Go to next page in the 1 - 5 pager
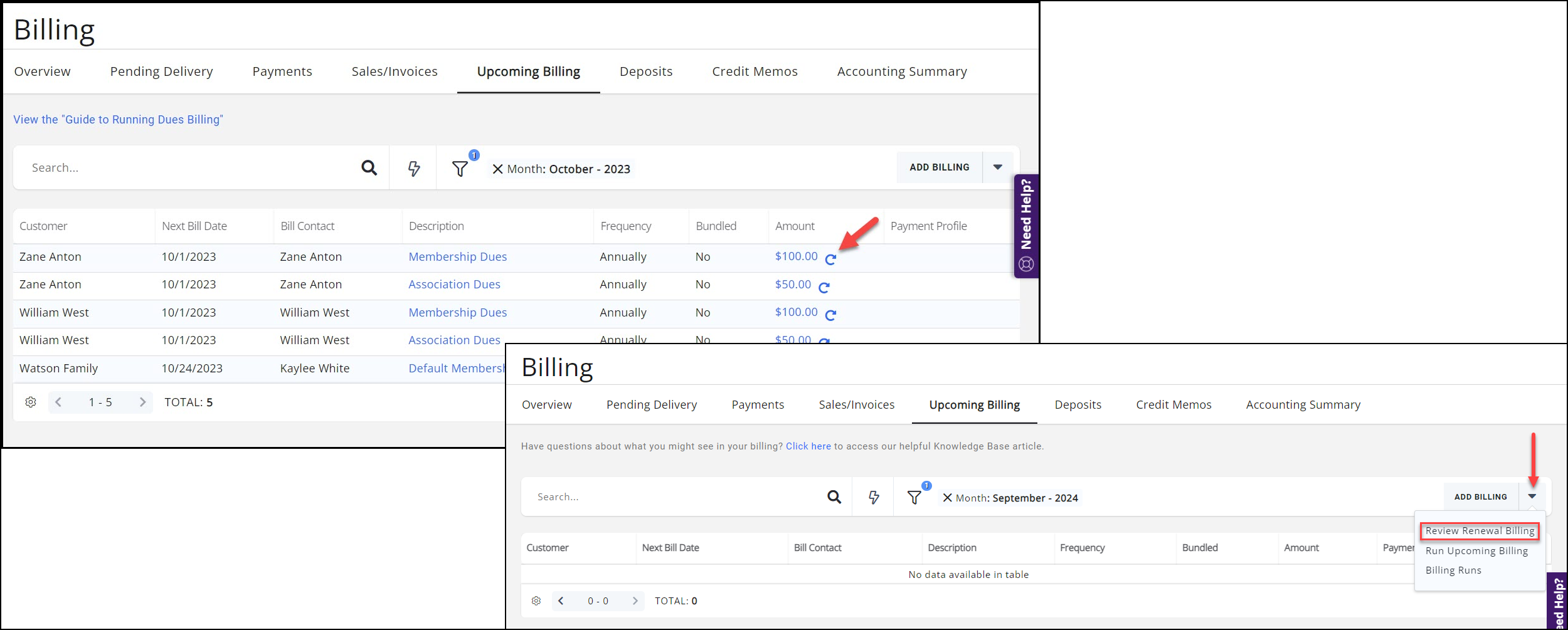 pyautogui.click(x=142, y=402)
